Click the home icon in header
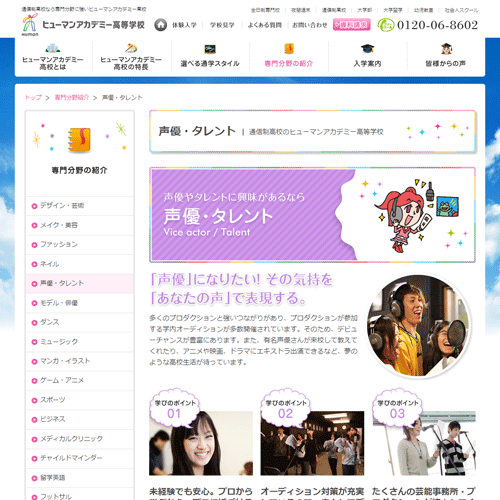This screenshot has width=500, height=500. pyautogui.click(x=160, y=25)
